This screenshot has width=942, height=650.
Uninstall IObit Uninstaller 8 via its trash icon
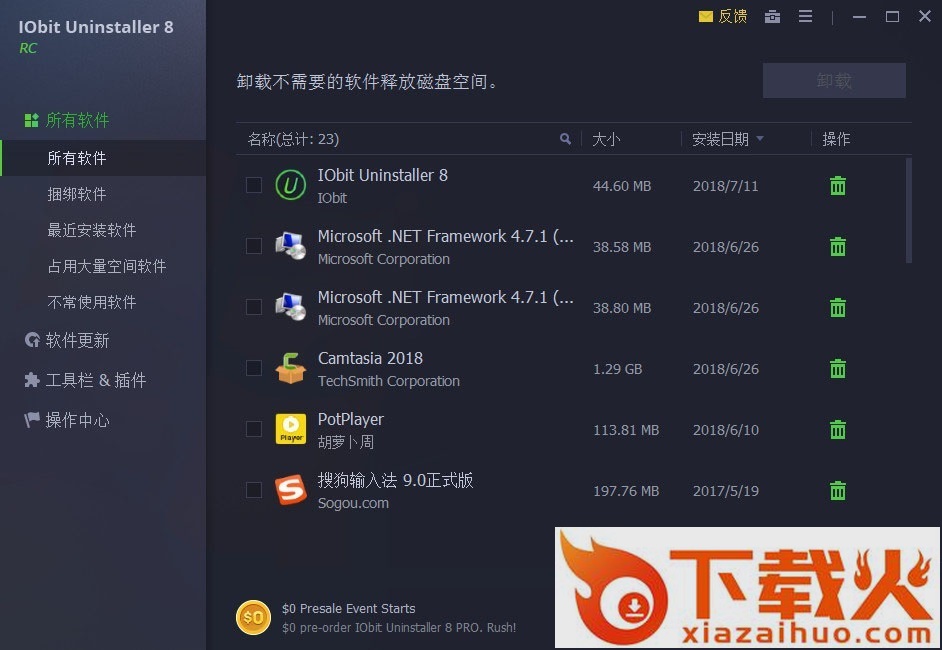tap(837, 186)
